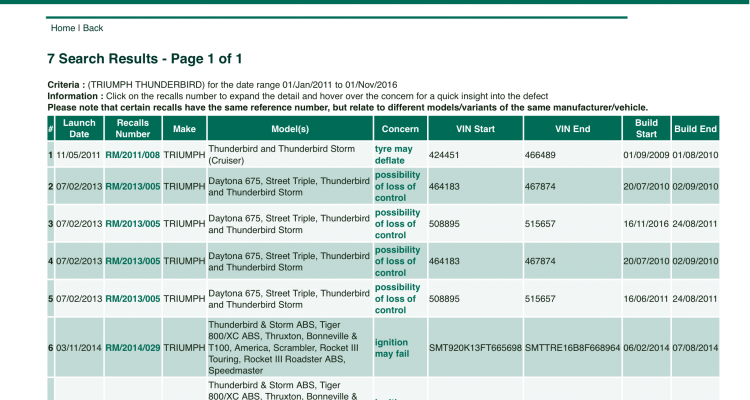Viewport: 750px width, 400px height.
Task: Click the launch date 03/11/2014
Action: point(78,348)
